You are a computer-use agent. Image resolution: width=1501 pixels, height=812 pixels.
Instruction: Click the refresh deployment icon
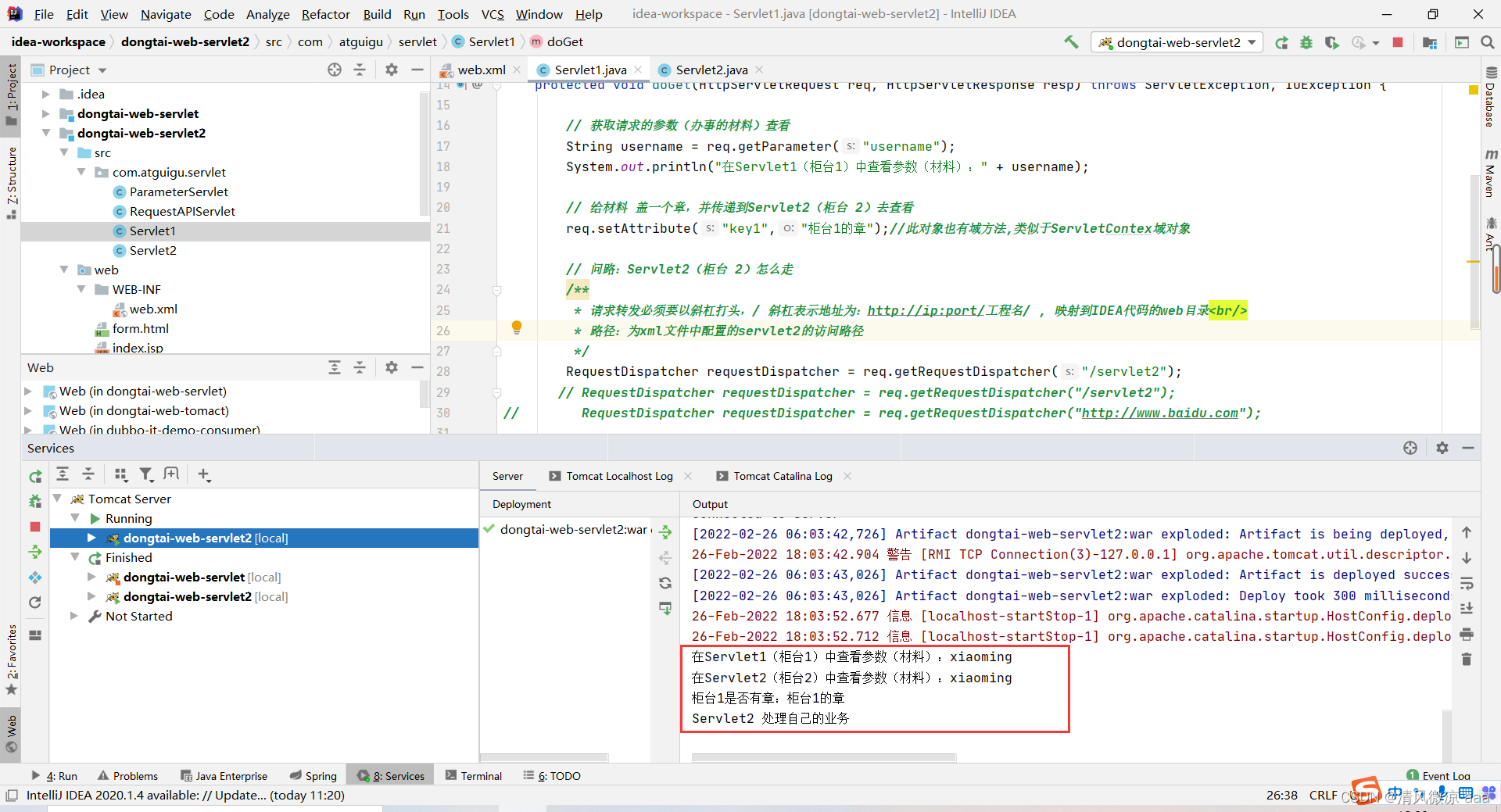pos(665,583)
